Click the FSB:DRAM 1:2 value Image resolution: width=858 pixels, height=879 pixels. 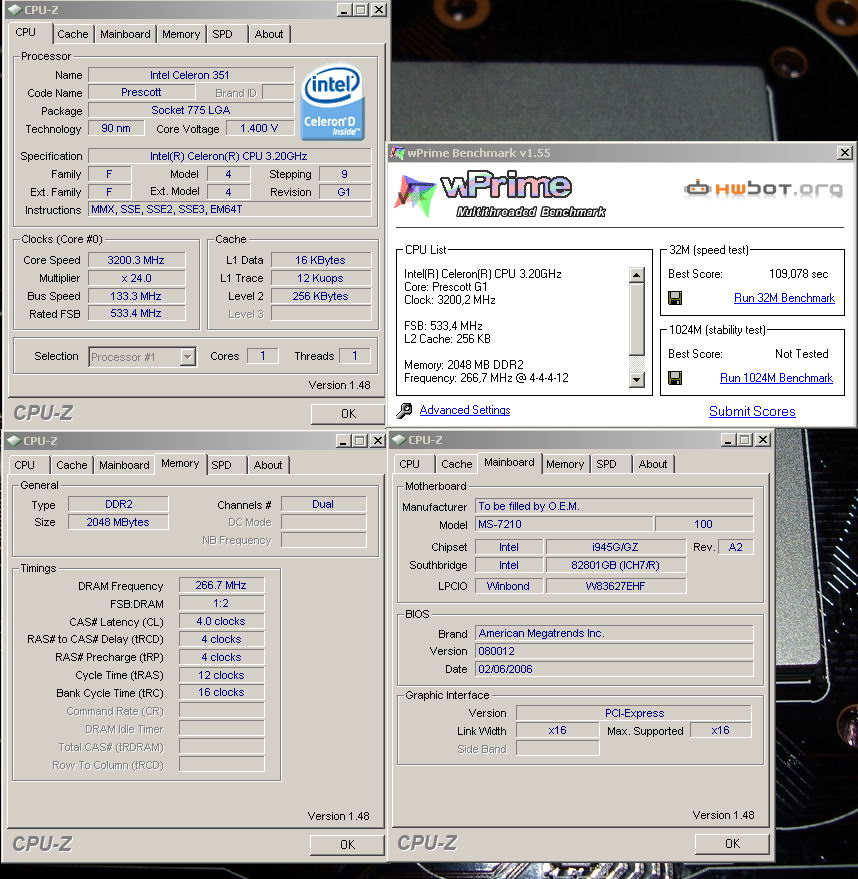221,603
